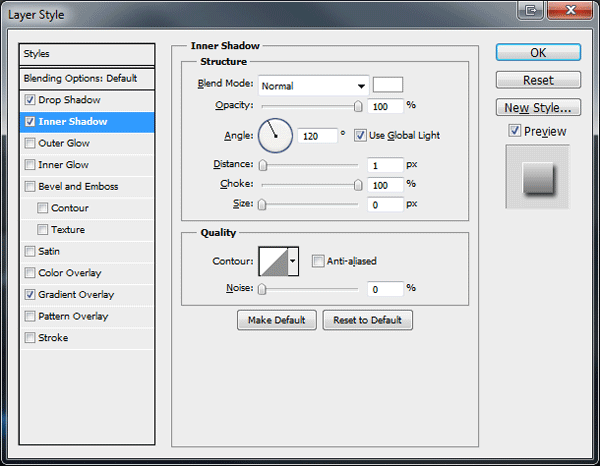The width and height of the screenshot is (600, 466).
Task: Select the Bevel and Emboss label
Action: click(78, 187)
